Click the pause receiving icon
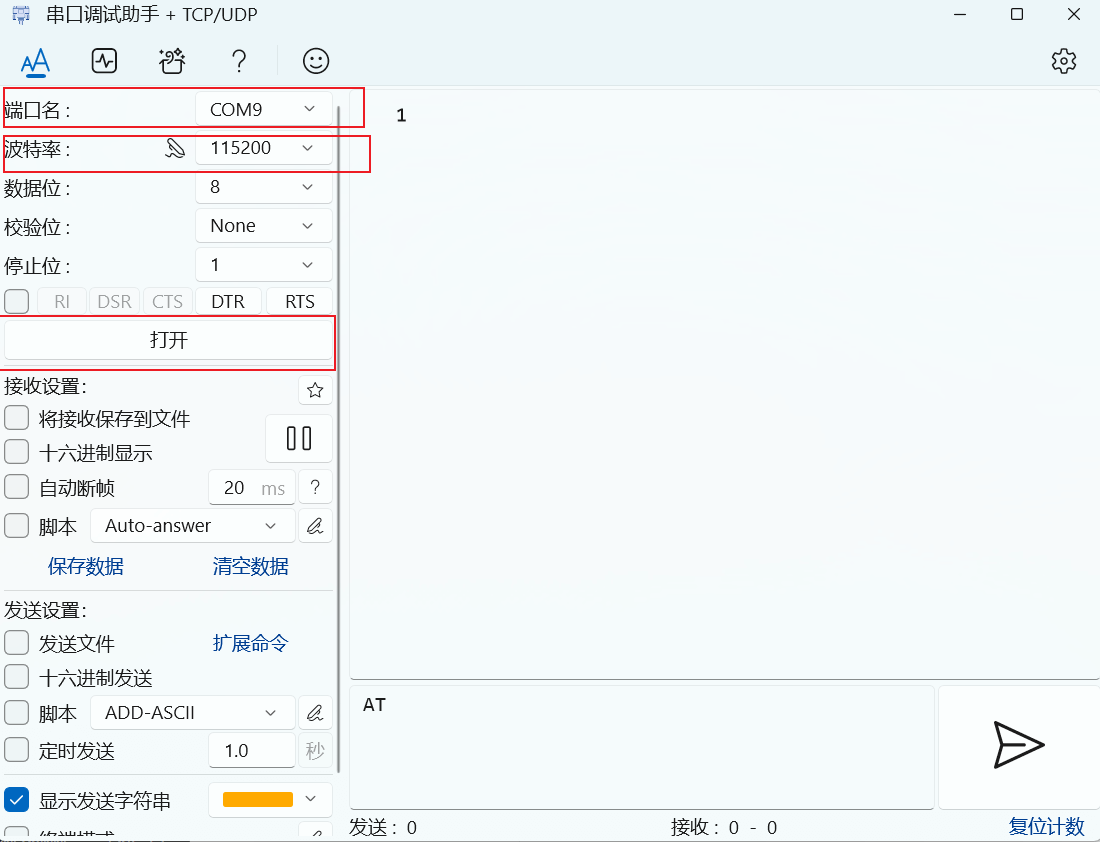This screenshot has height=842, width=1100. [298, 438]
